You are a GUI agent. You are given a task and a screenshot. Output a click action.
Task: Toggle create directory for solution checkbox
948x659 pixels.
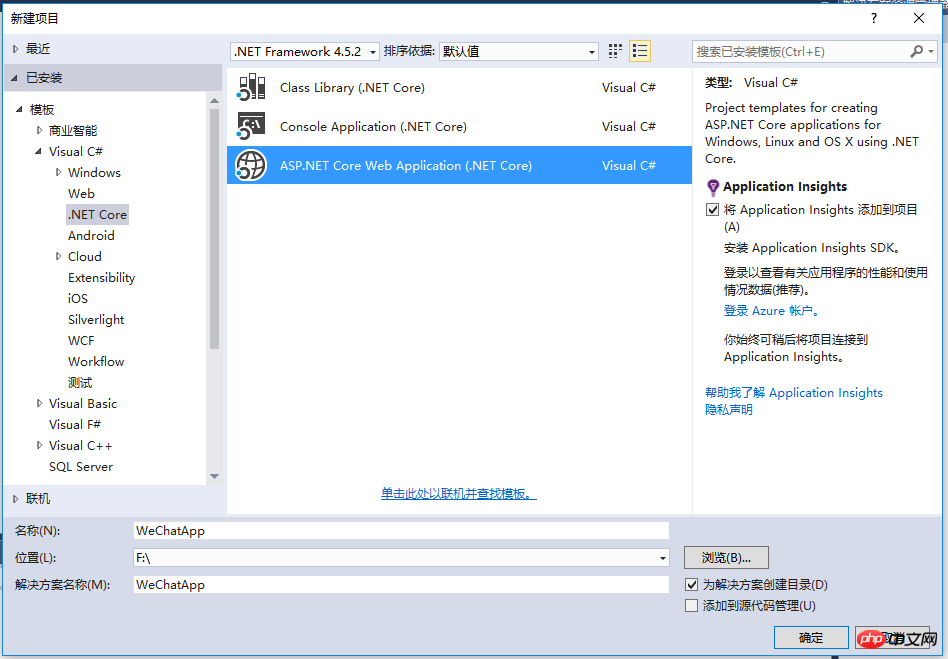pos(692,585)
